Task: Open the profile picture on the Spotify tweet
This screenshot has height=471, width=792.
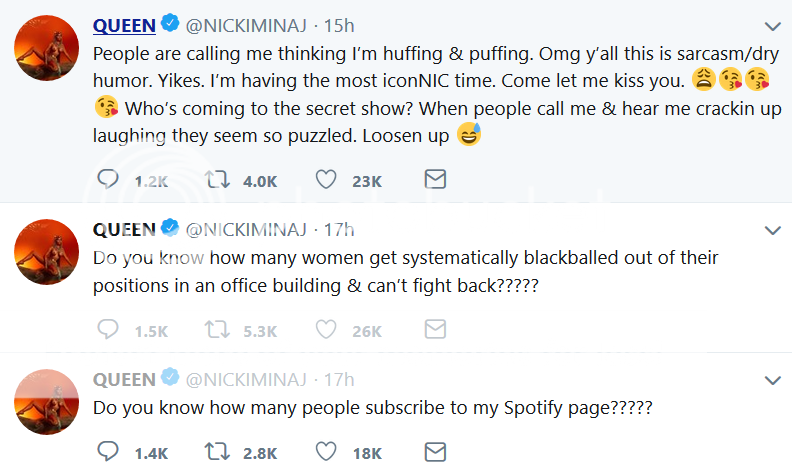Action: pos(46,402)
